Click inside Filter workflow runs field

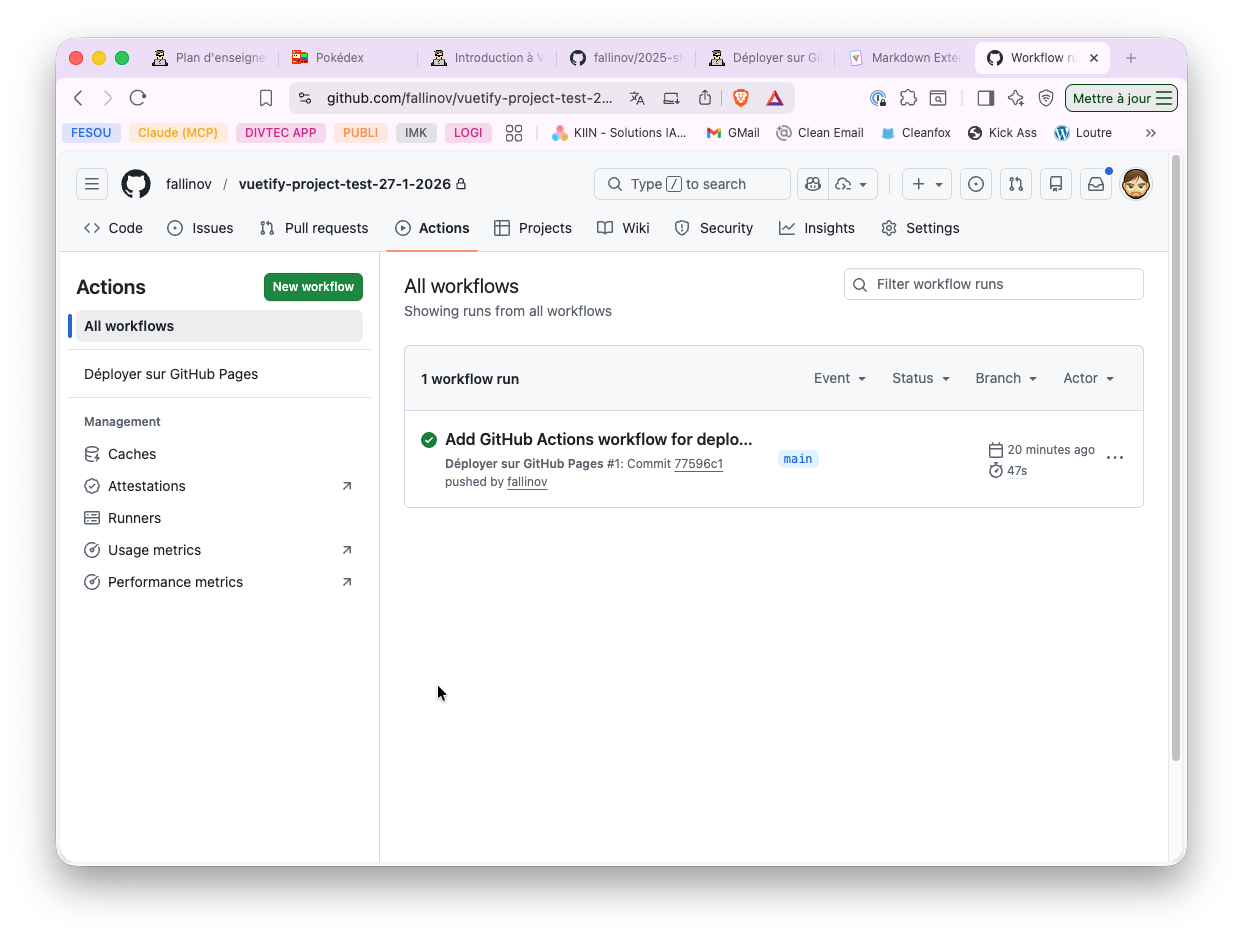click(993, 284)
